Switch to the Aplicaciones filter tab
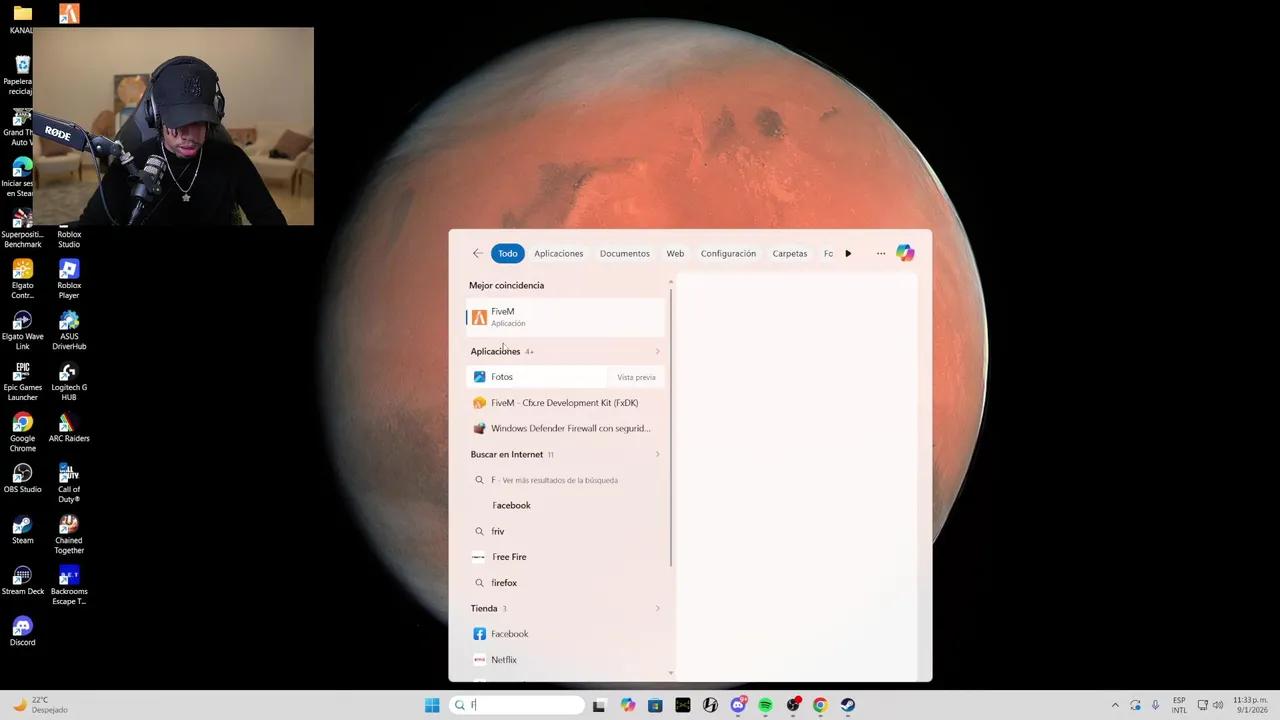 (558, 253)
